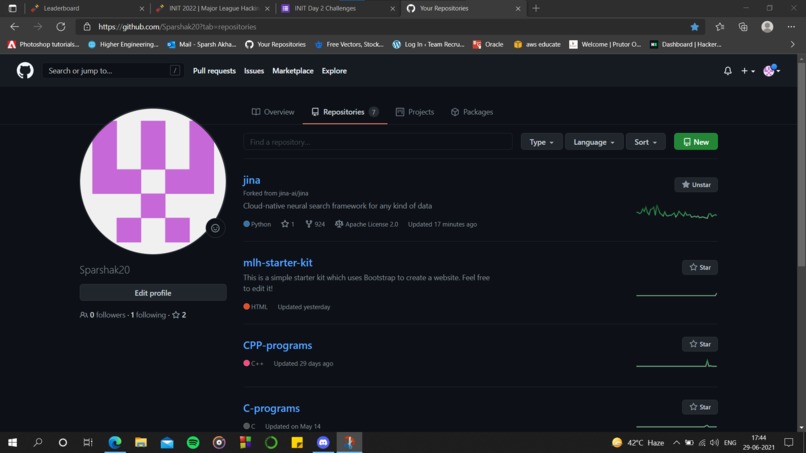Create a repository with New button
Viewport: 806px width, 453px height.
[x=695, y=142]
